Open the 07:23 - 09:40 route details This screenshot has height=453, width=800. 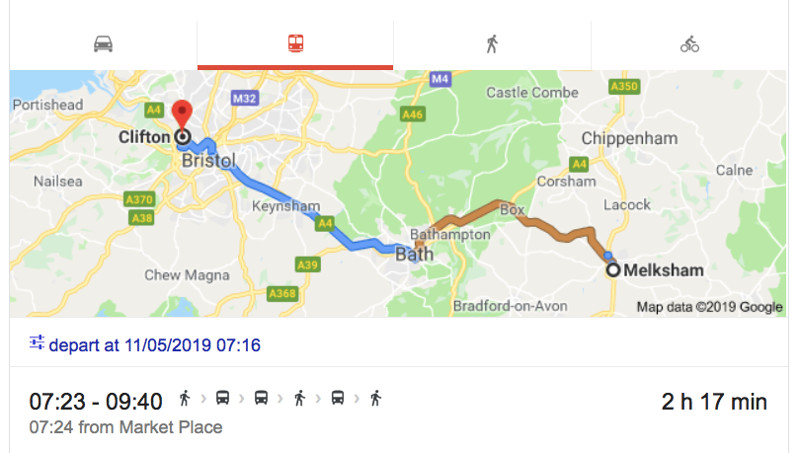click(x=96, y=402)
